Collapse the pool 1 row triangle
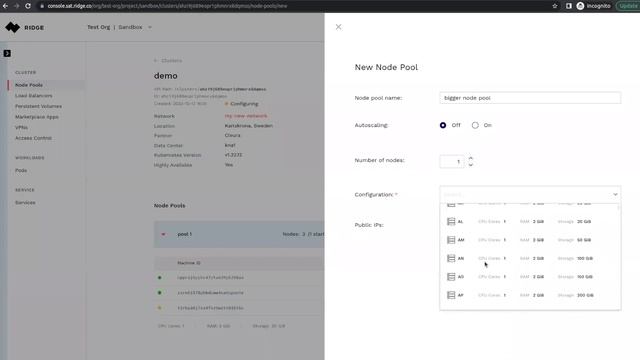Image resolution: width=640 pixels, height=360 pixels. 163,234
